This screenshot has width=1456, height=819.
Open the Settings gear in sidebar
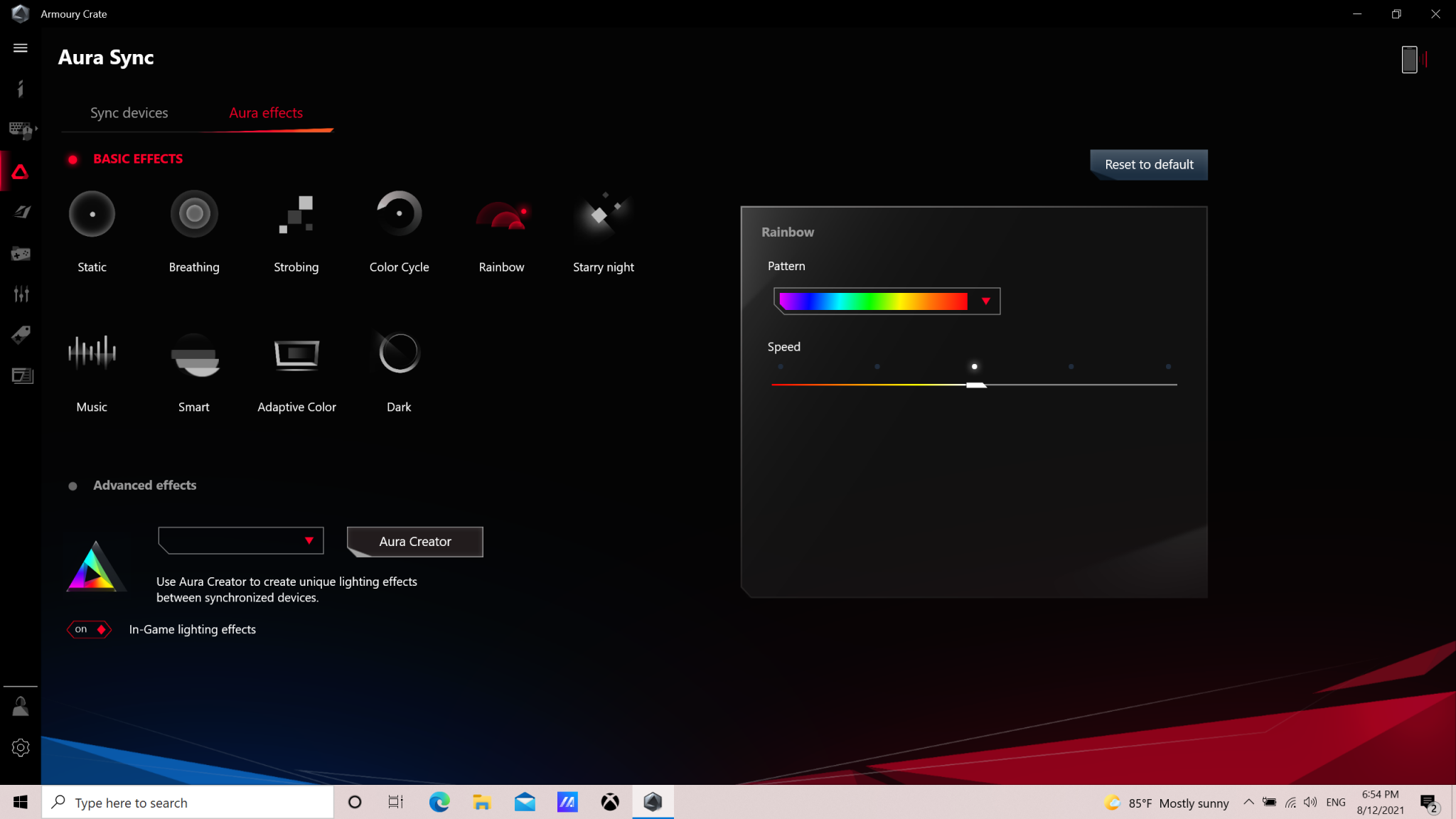tap(21, 747)
